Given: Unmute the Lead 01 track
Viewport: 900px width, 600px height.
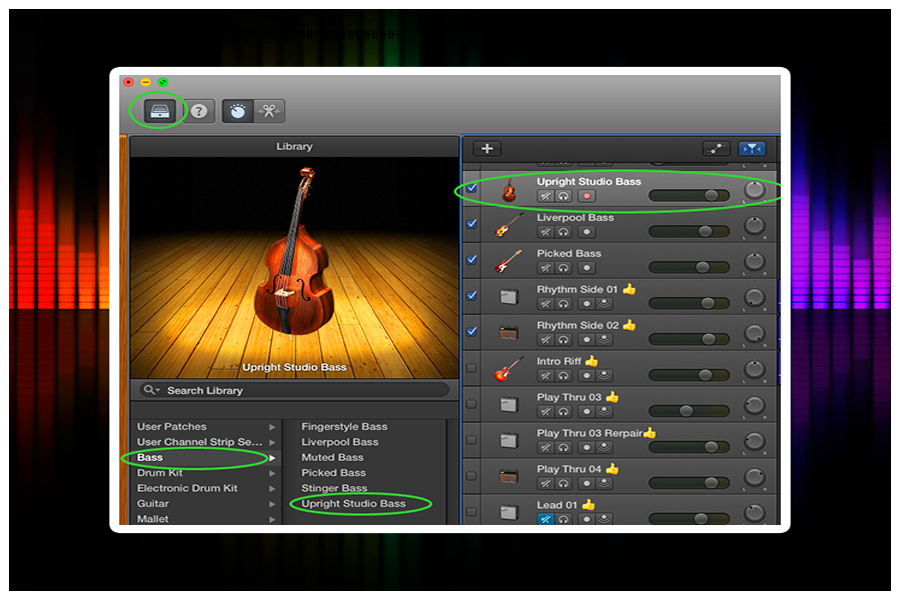Looking at the screenshot, I should pos(545,519).
